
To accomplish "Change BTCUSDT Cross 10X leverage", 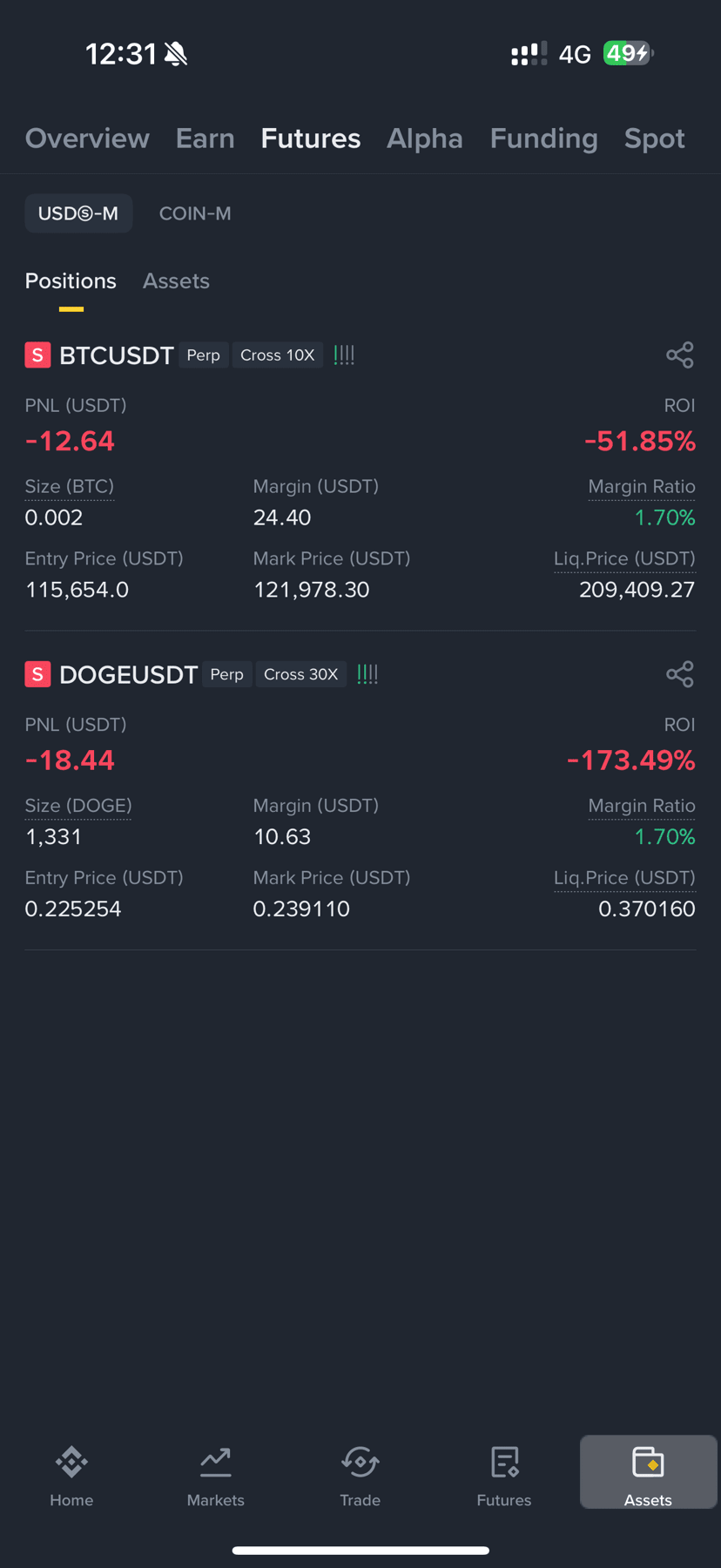I will (278, 355).
